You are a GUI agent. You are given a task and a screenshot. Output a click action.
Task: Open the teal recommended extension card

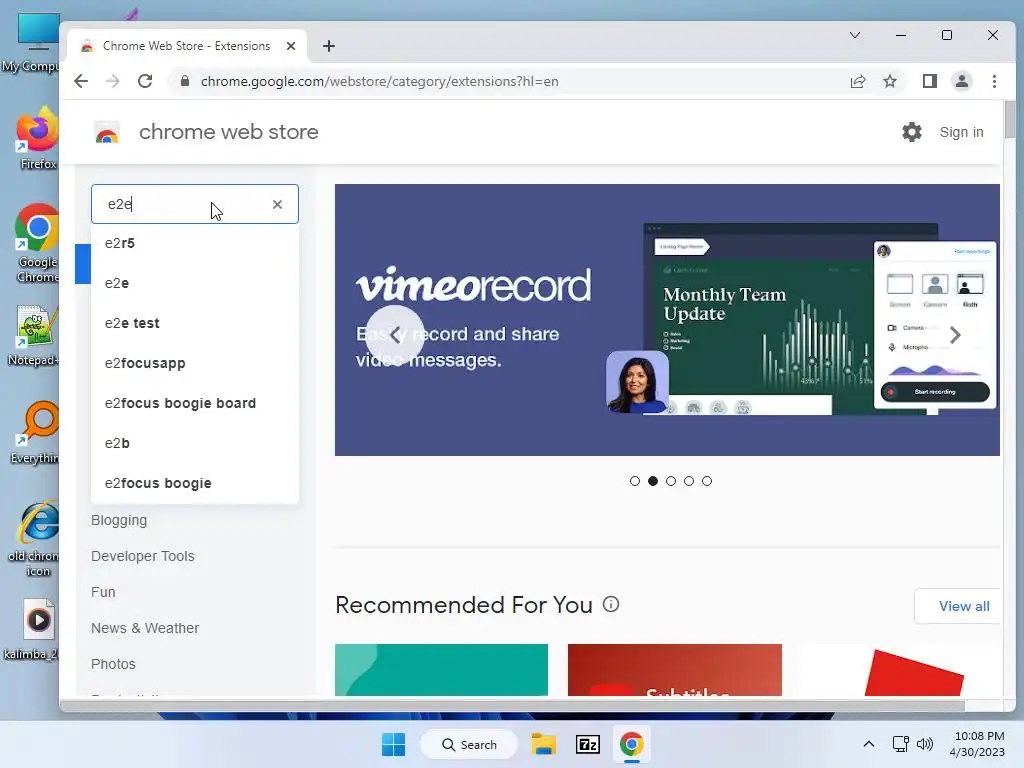(441, 670)
